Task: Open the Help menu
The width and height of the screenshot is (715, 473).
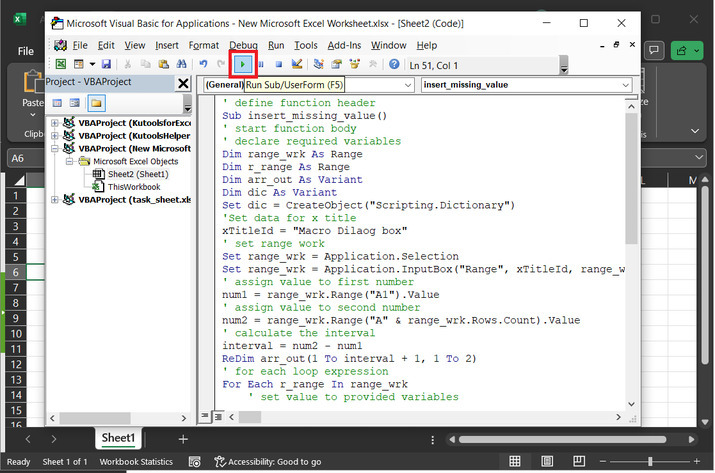Action: (427, 45)
